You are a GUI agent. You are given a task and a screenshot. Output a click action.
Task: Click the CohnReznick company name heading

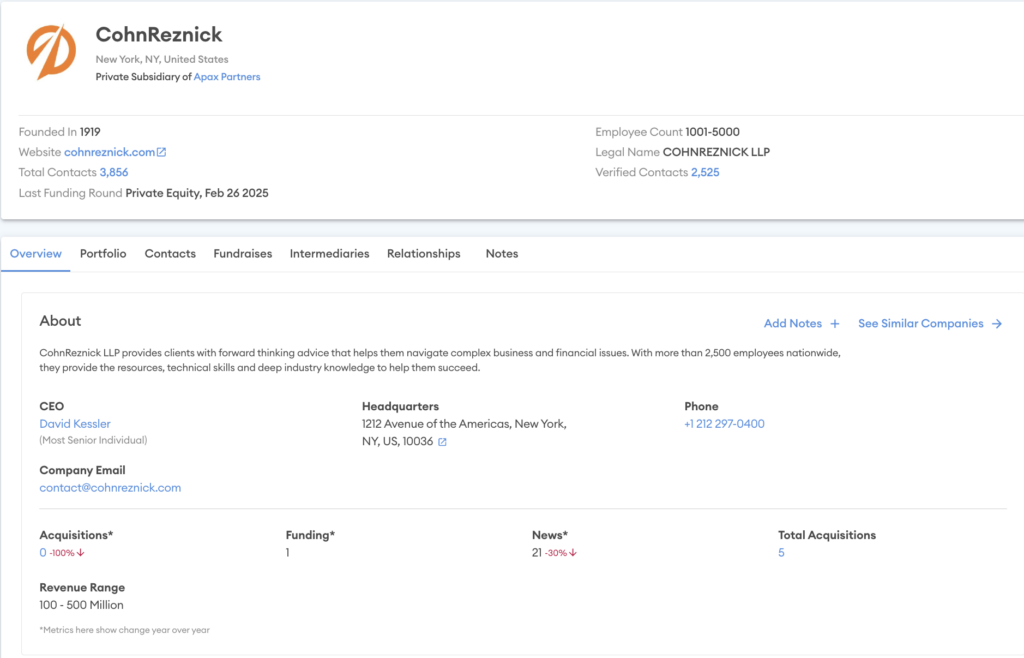159,35
